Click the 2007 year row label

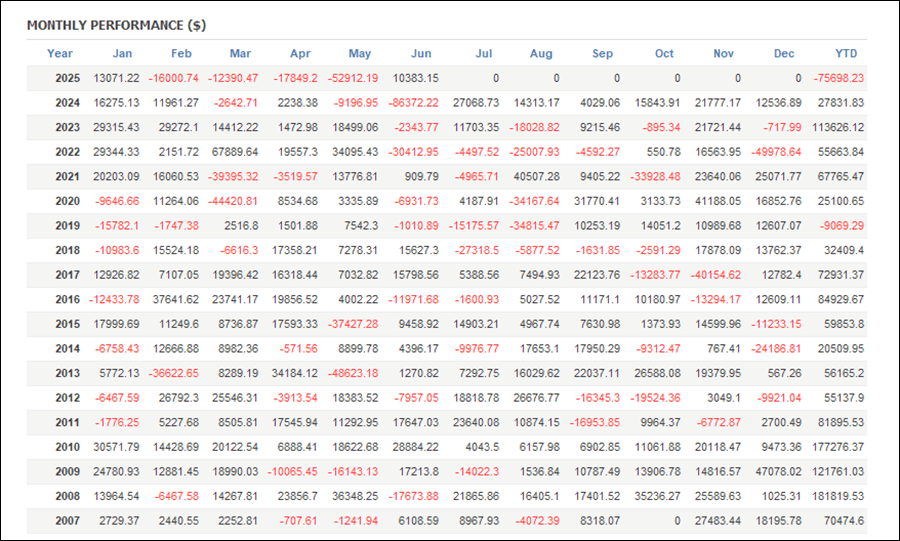point(68,521)
